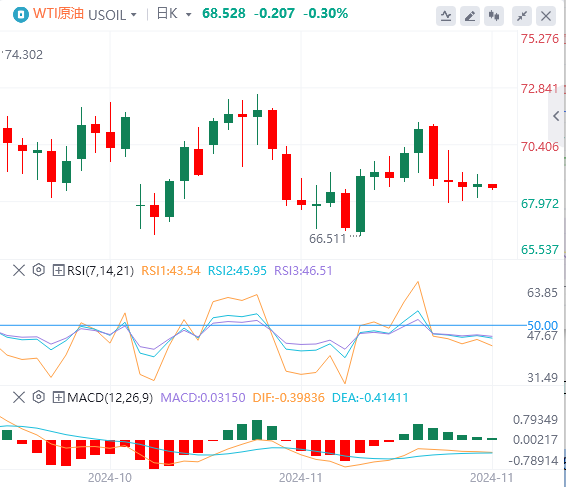Open MACD indicator settings hexagon icon
Screen dimensions: 566x487
click(x=39, y=397)
